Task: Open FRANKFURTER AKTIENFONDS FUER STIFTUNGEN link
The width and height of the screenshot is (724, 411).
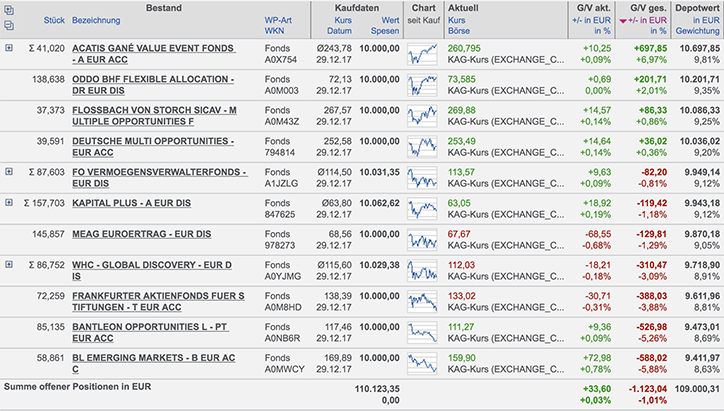Action: click(158, 301)
